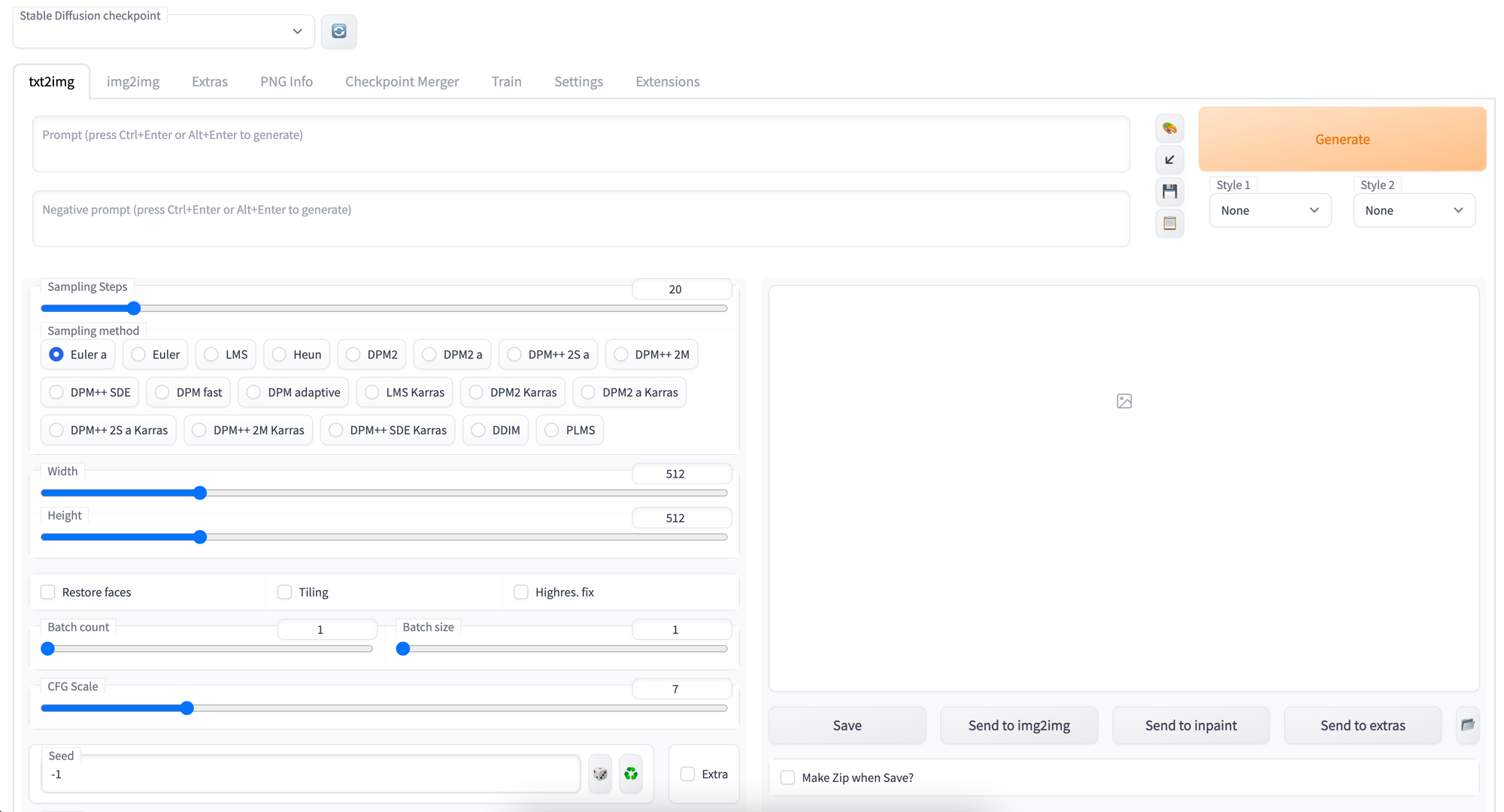Click the arrow icon to read generation parameters
Image resolution: width=1504 pixels, height=812 pixels.
click(1169, 159)
